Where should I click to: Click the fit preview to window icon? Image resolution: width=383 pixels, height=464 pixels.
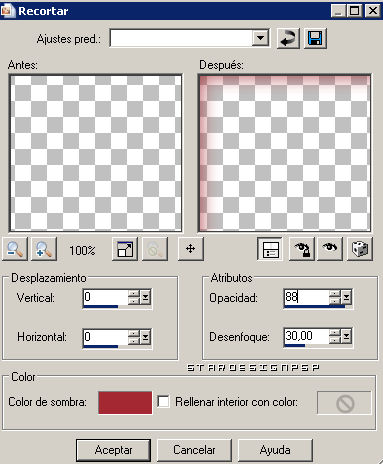point(125,249)
